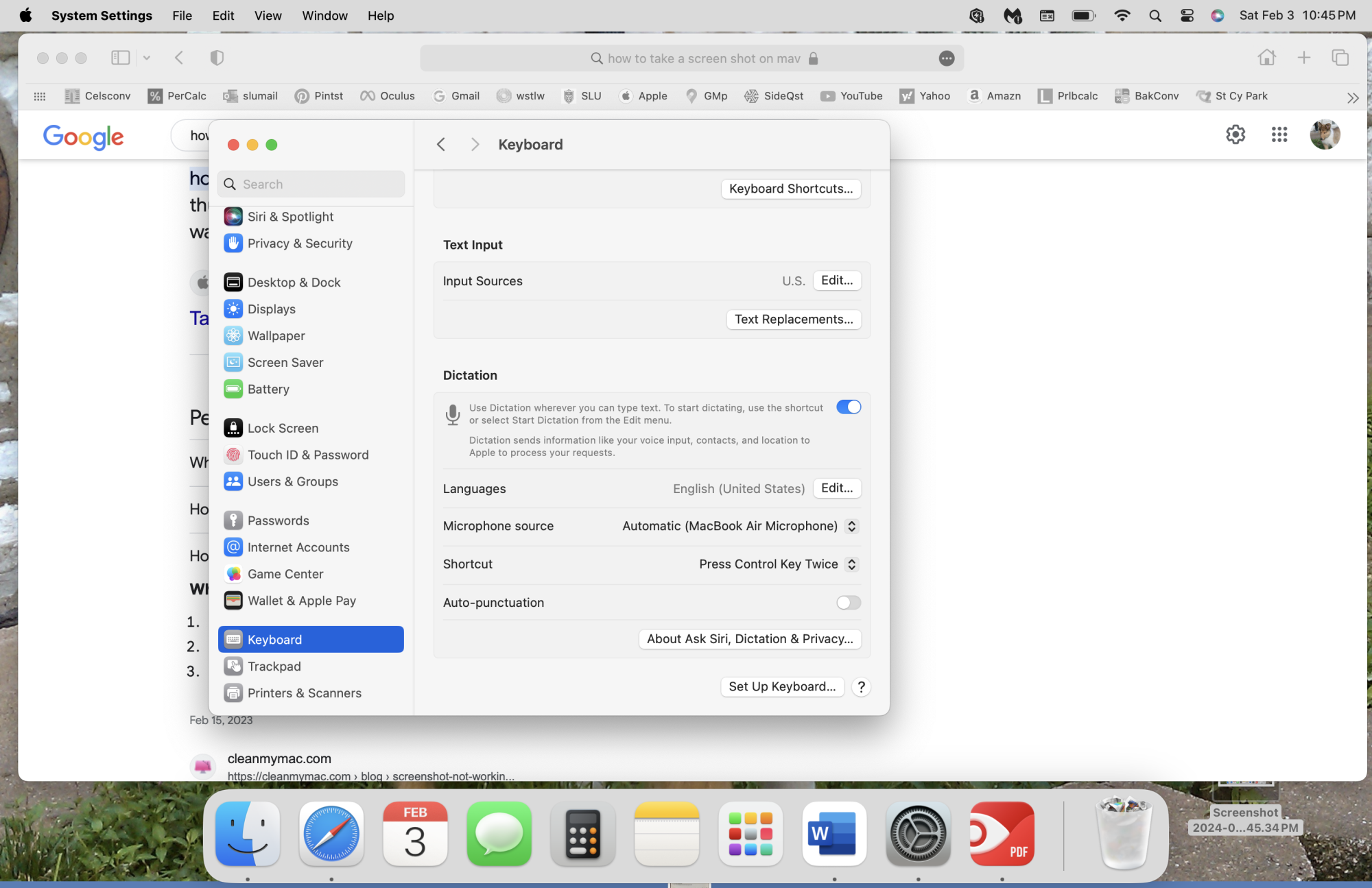Open the Window menu
The height and width of the screenshot is (888, 1372).
pyautogui.click(x=324, y=16)
